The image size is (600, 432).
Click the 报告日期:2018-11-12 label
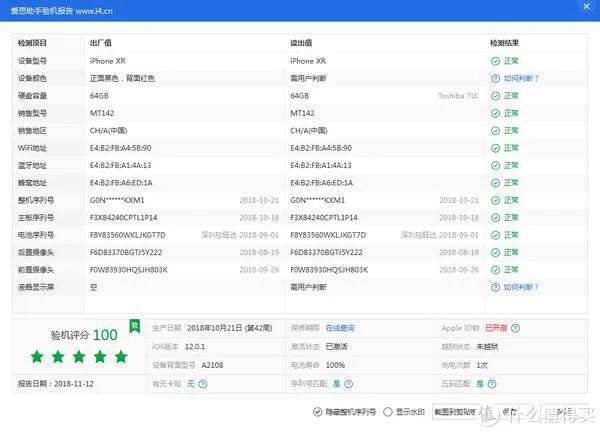(x=55, y=384)
